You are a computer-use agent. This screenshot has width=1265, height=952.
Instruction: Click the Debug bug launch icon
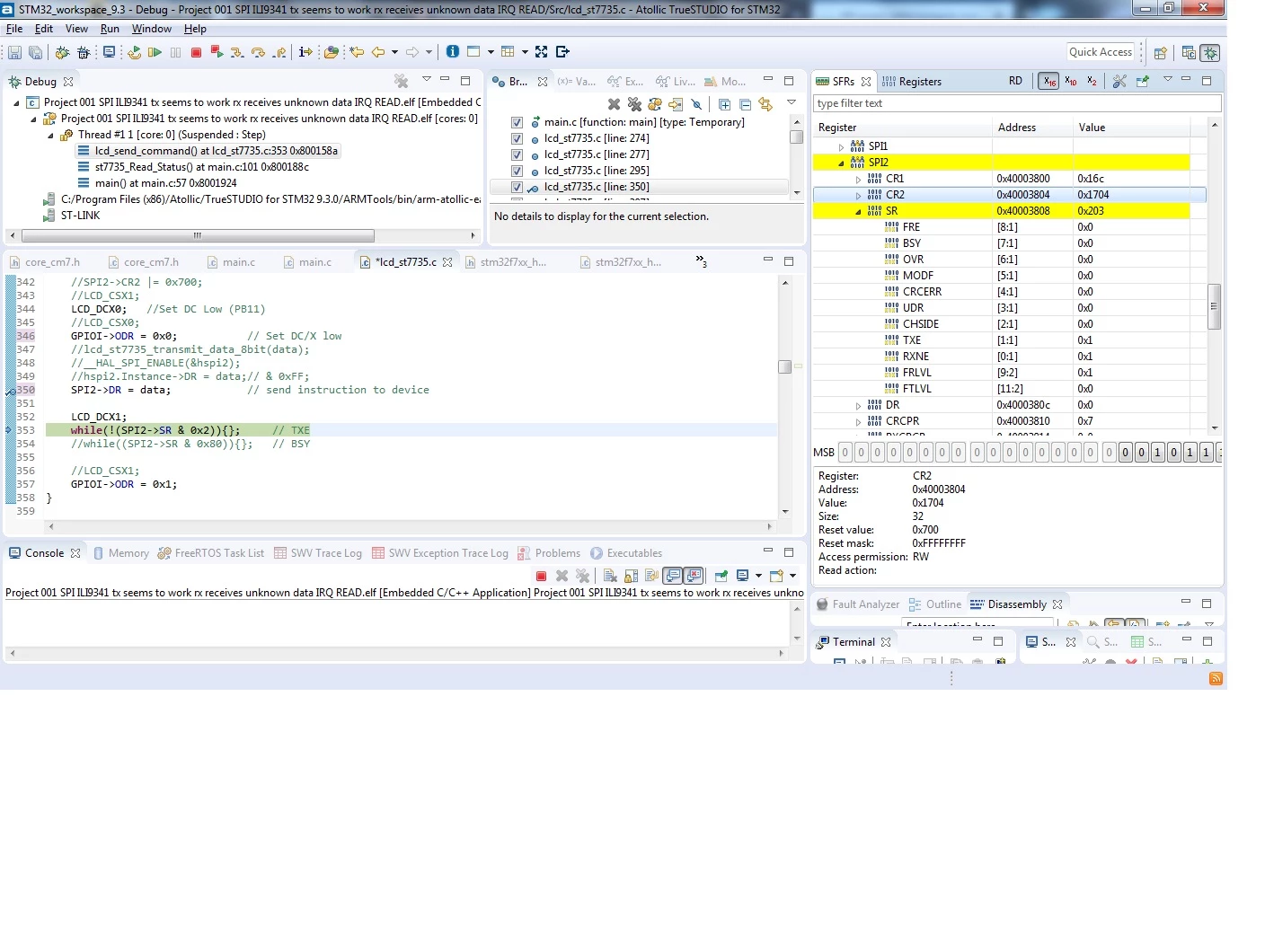[x=62, y=52]
